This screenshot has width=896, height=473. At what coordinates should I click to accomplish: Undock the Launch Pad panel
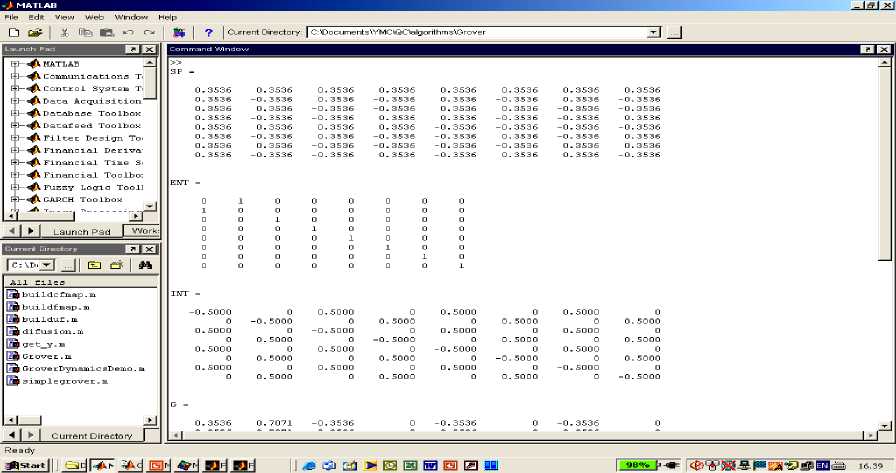coord(133,50)
